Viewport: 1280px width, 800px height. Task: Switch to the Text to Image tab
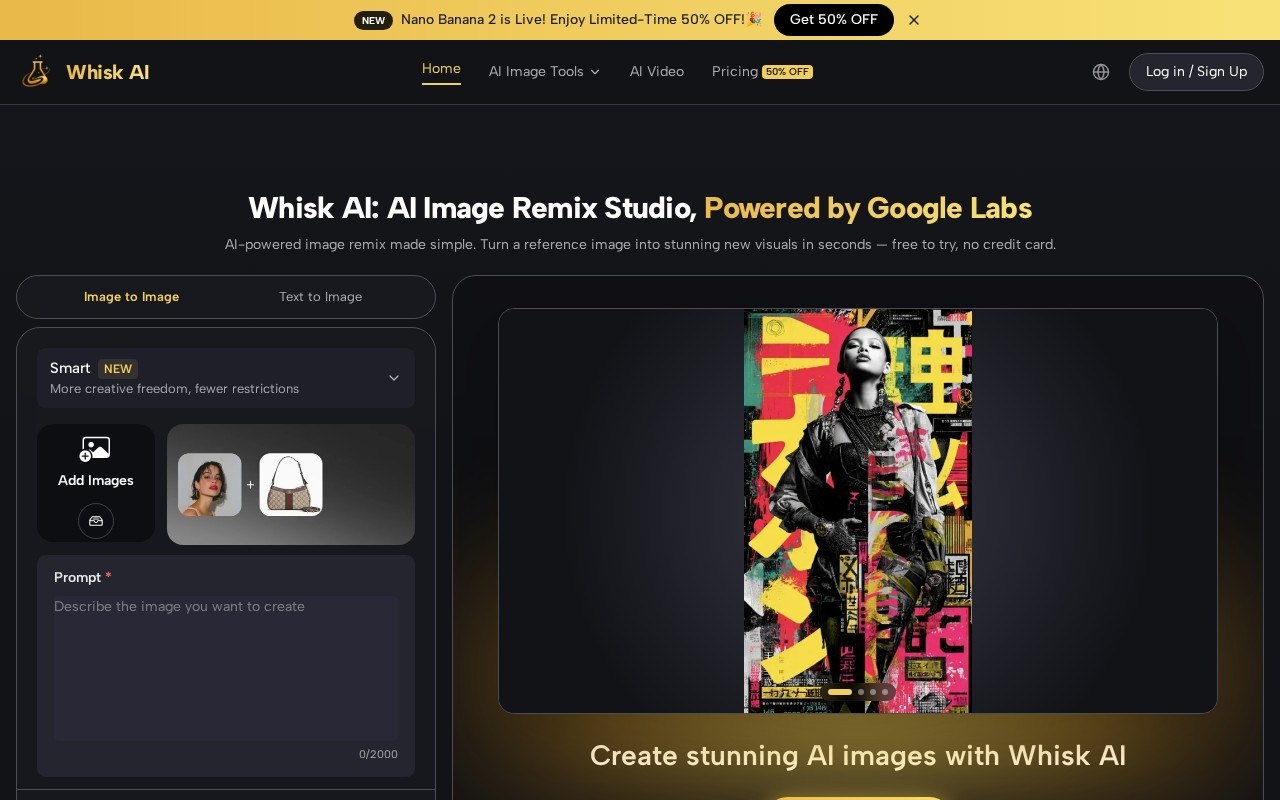[x=321, y=297]
